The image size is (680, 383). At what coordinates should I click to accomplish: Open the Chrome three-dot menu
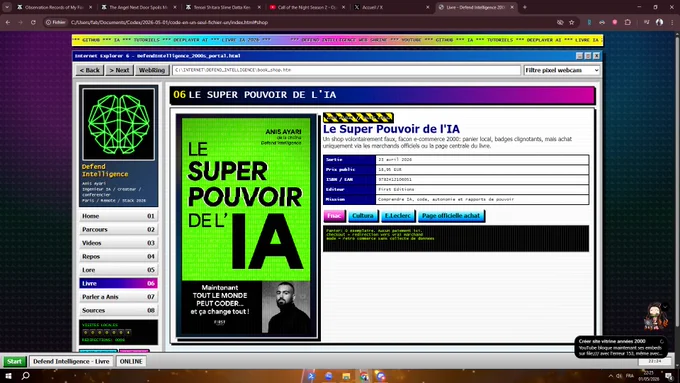coord(673,22)
